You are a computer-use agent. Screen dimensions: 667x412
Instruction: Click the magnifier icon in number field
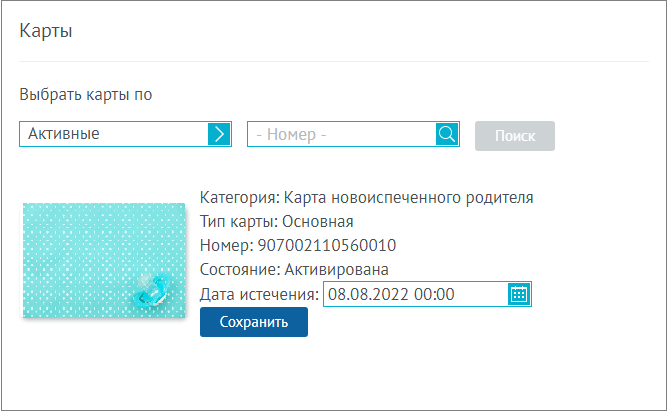pos(447,134)
